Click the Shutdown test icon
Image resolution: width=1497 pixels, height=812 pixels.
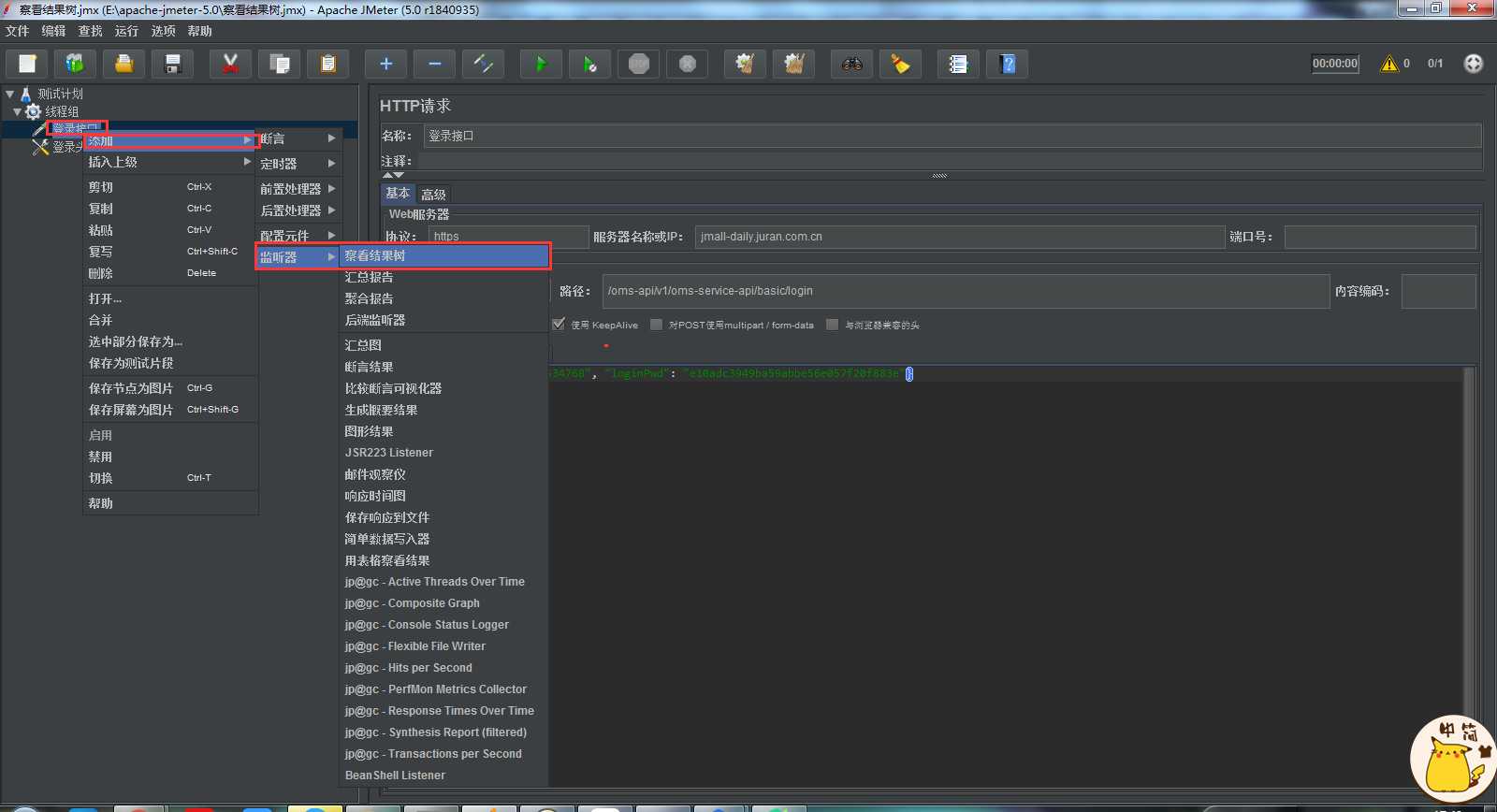688,64
